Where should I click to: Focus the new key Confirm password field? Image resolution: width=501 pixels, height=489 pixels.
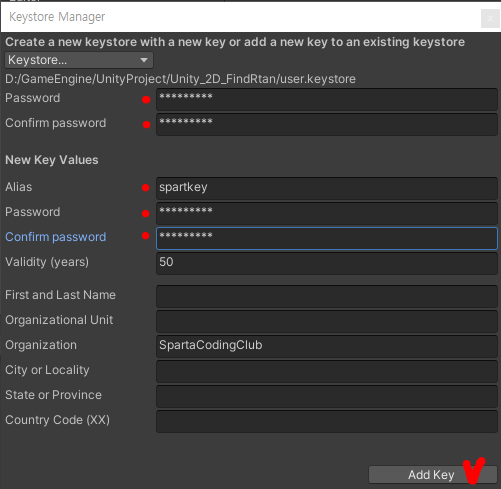click(327, 238)
